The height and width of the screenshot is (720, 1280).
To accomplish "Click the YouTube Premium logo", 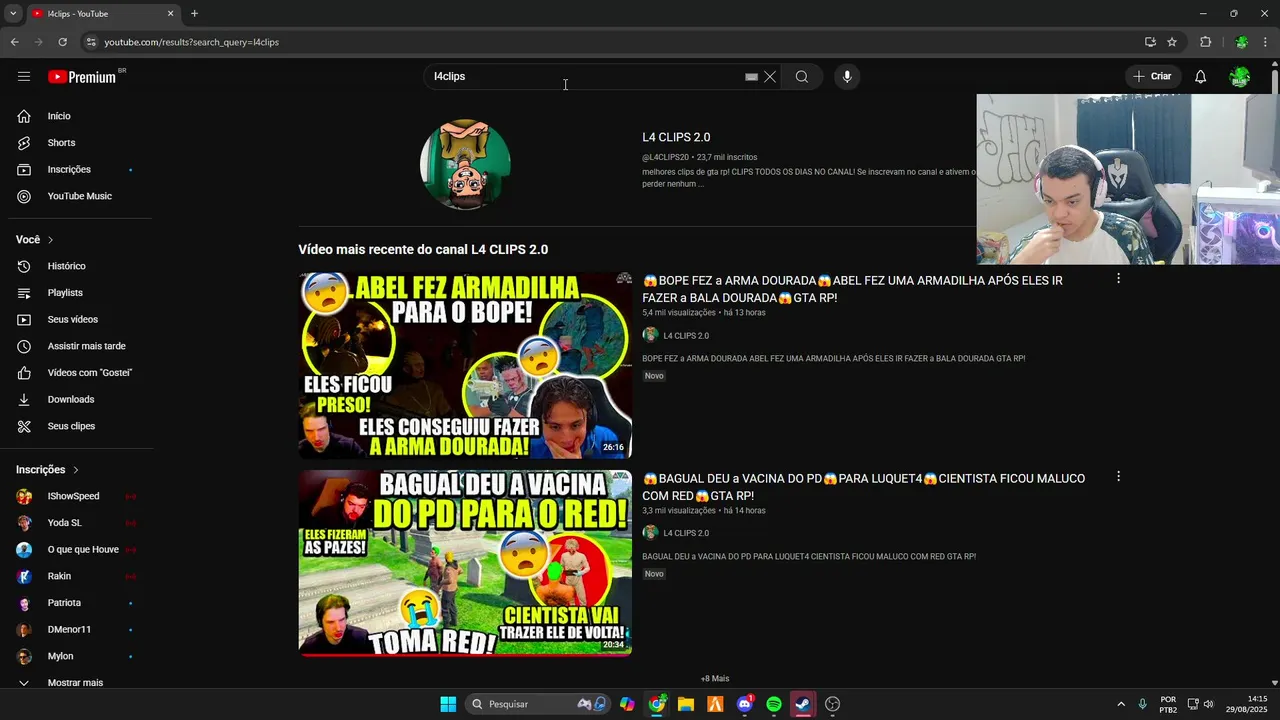I will 84,77.
